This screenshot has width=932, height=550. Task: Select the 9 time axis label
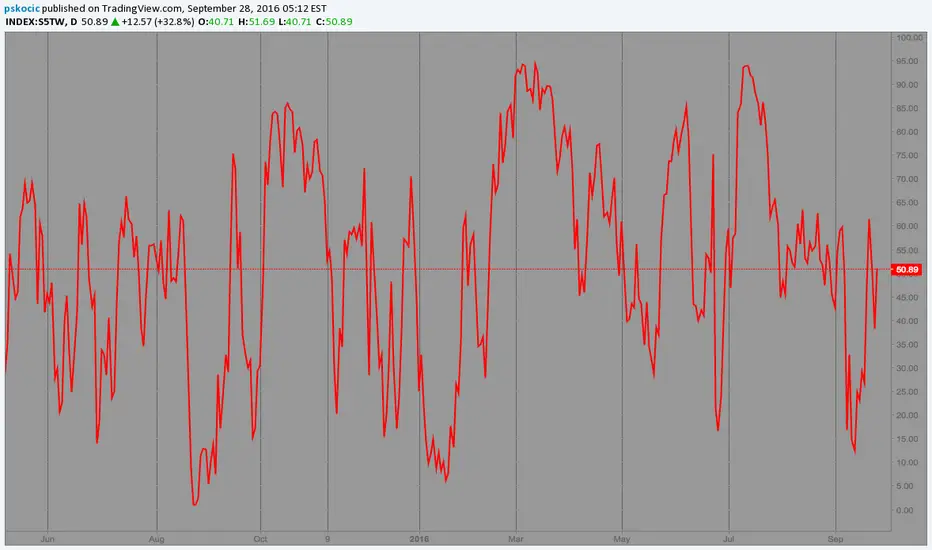[x=328, y=539]
